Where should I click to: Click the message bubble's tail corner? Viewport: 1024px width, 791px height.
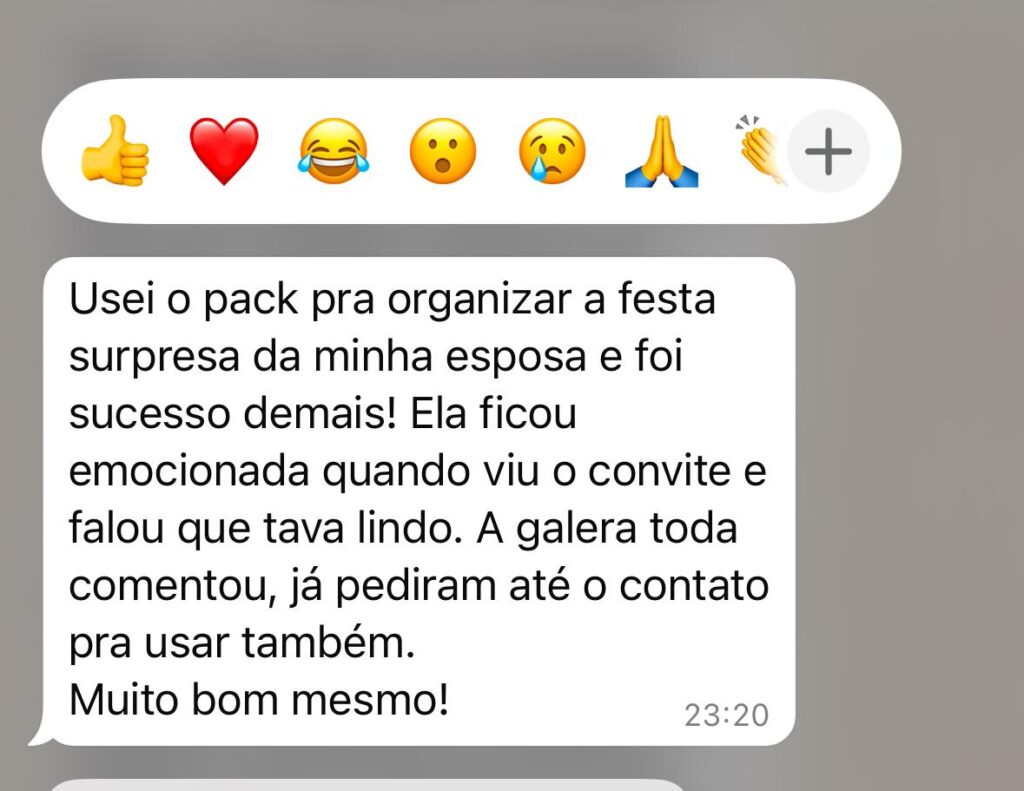(x=39, y=737)
